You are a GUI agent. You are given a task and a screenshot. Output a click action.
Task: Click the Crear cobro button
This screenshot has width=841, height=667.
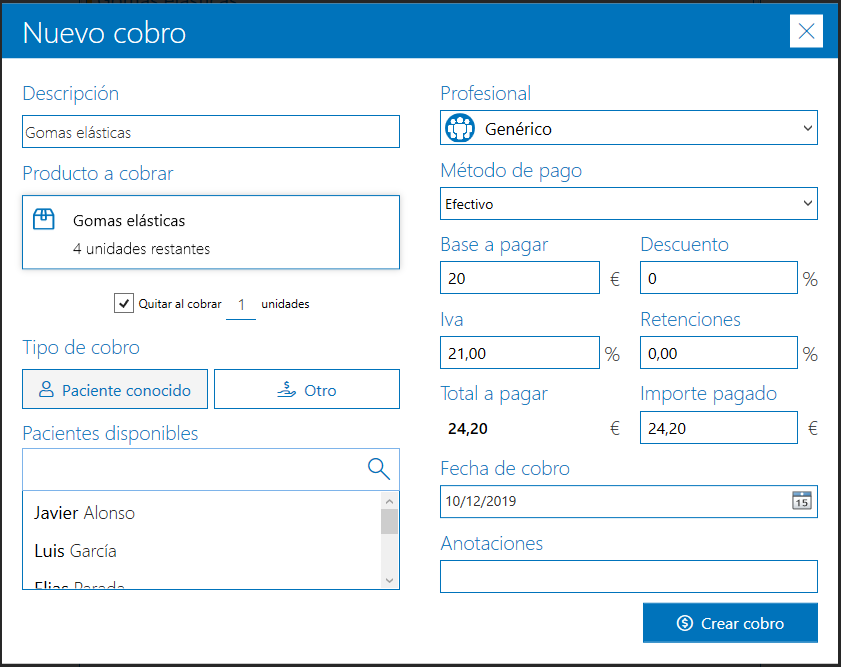tap(730, 622)
